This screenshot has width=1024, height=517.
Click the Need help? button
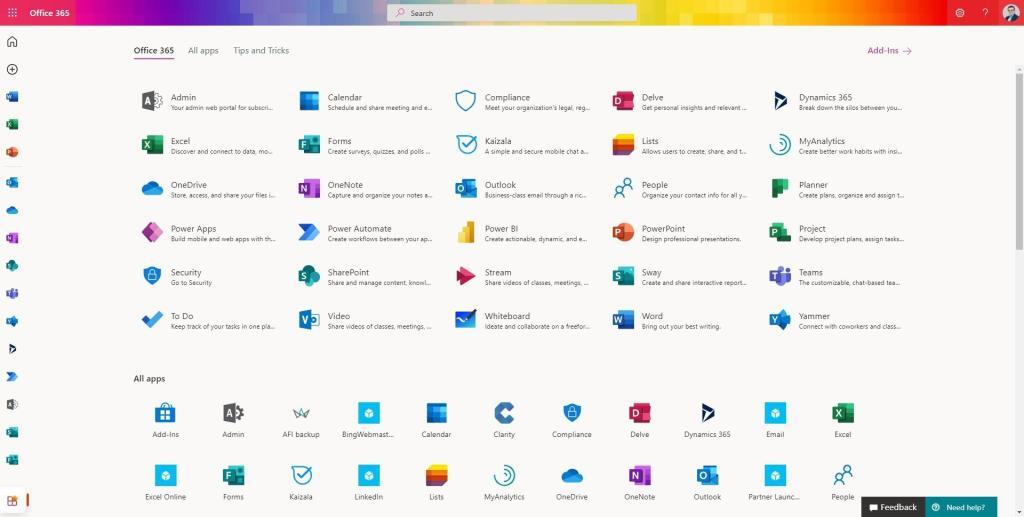tap(961, 507)
